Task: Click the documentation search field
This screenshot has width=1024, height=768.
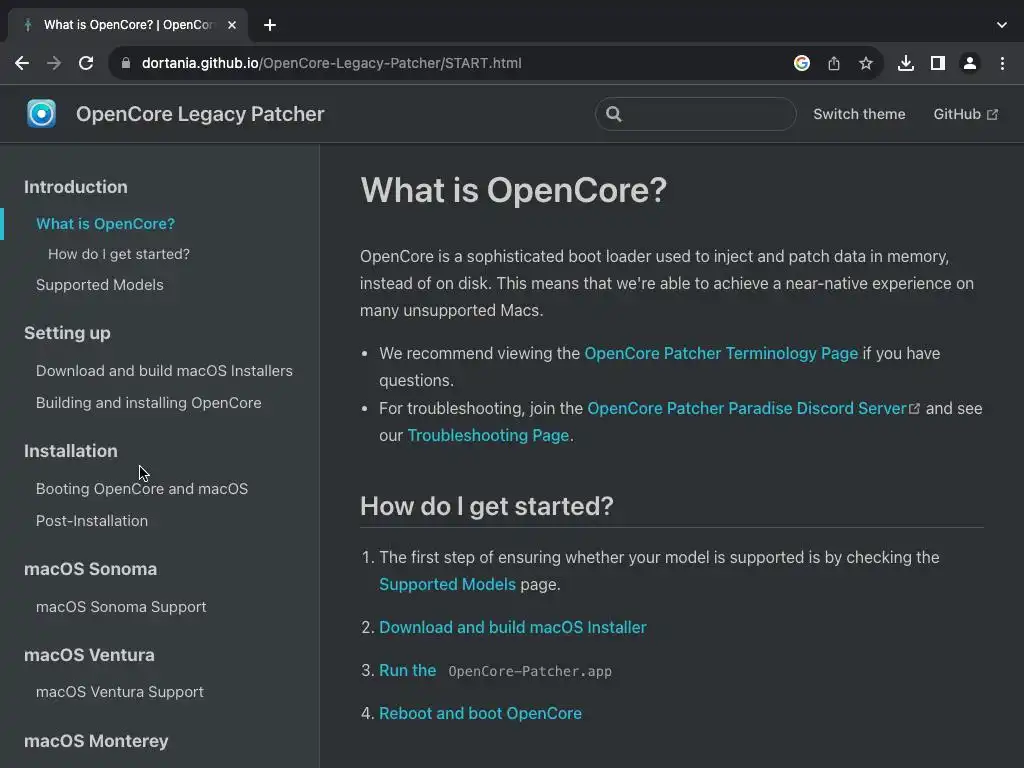Action: (705, 114)
